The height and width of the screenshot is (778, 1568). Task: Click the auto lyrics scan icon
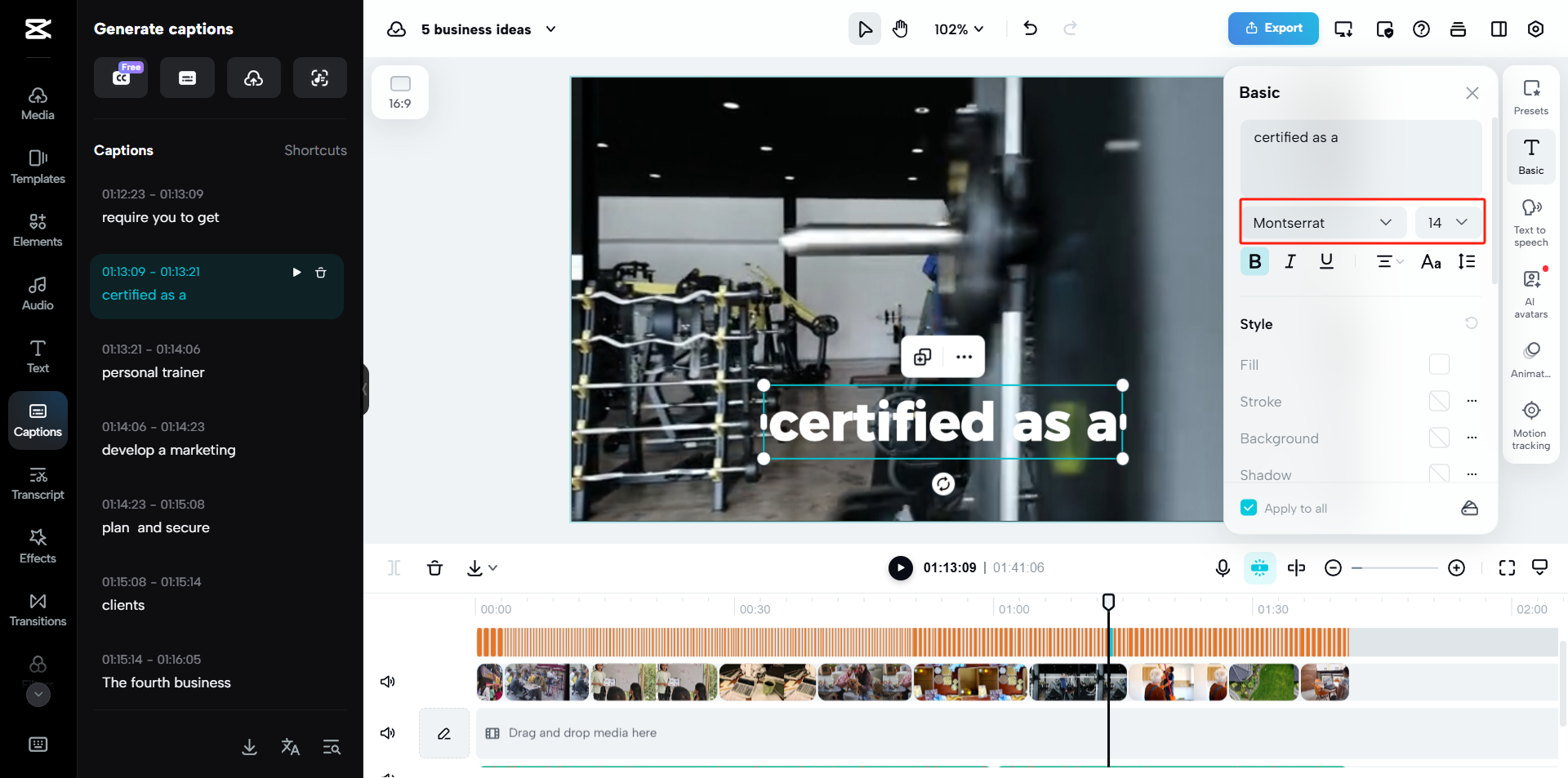(320, 78)
